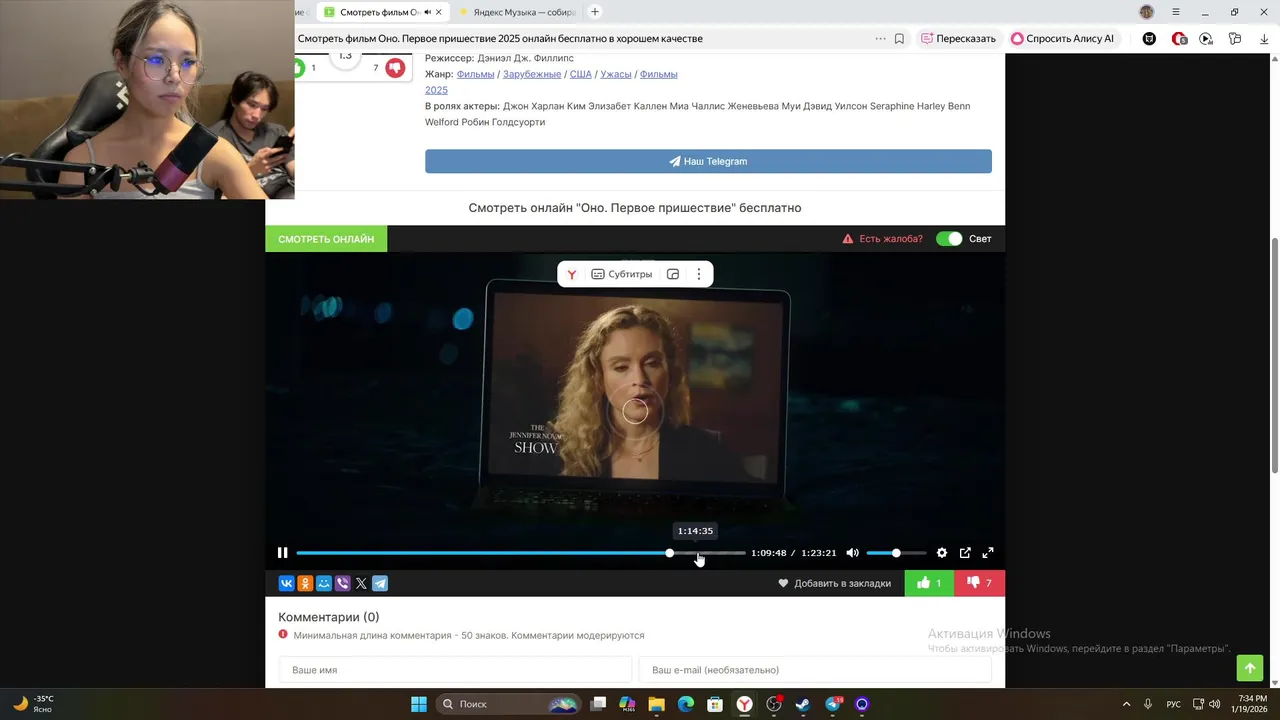The height and width of the screenshot is (720, 1280).
Task: Click the page vertical scrollbar
Action: 1274,356
